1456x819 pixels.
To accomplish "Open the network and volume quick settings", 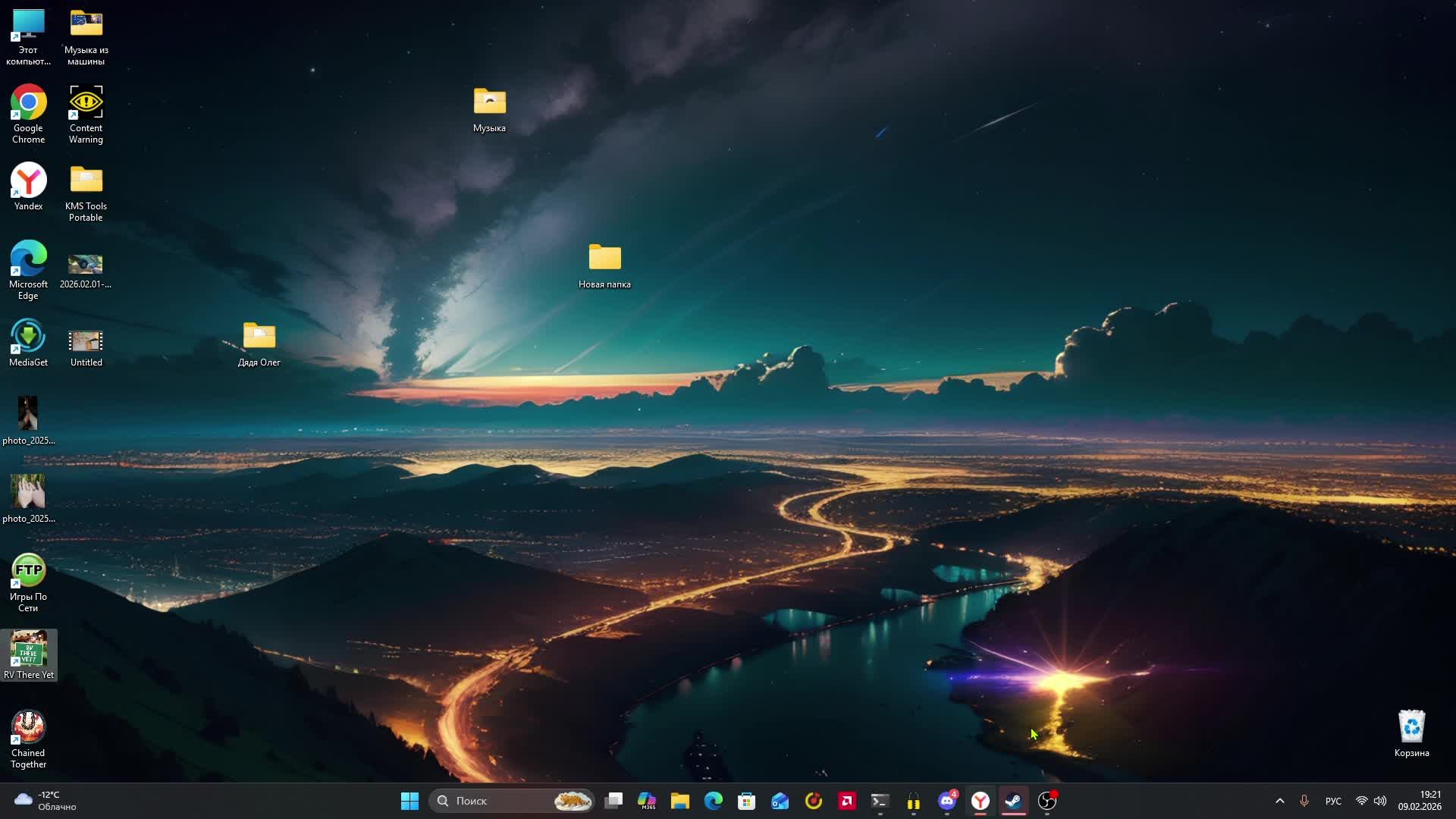I will click(x=1370, y=801).
